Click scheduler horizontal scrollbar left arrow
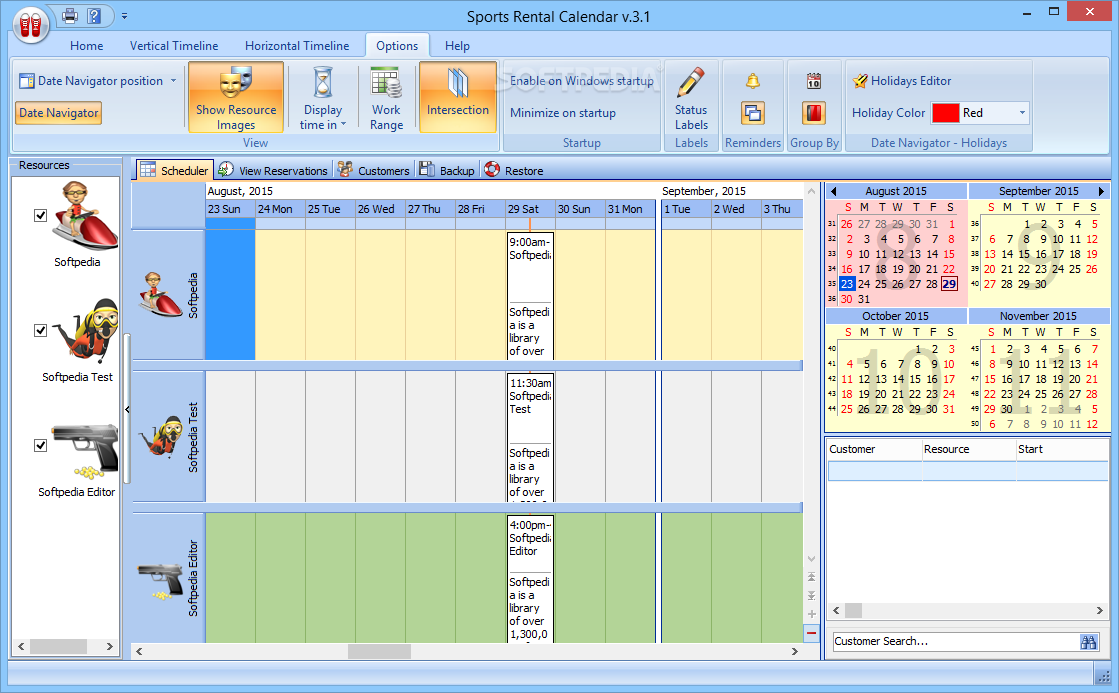Viewport: 1119px width, 693px height. [139, 651]
